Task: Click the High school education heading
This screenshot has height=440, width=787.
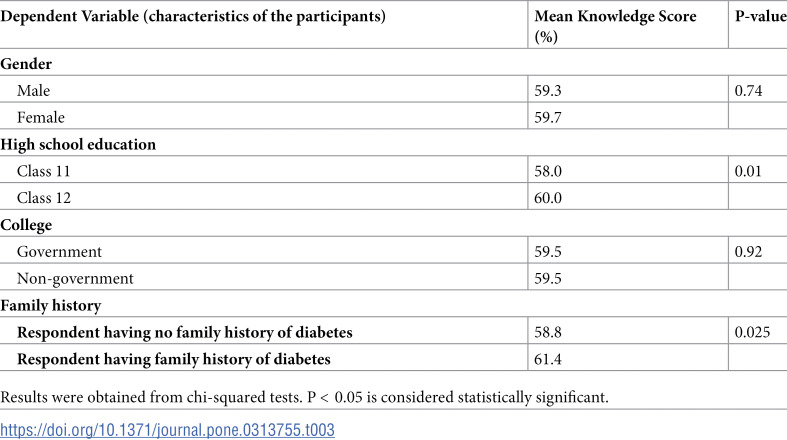Action: click(x=78, y=144)
